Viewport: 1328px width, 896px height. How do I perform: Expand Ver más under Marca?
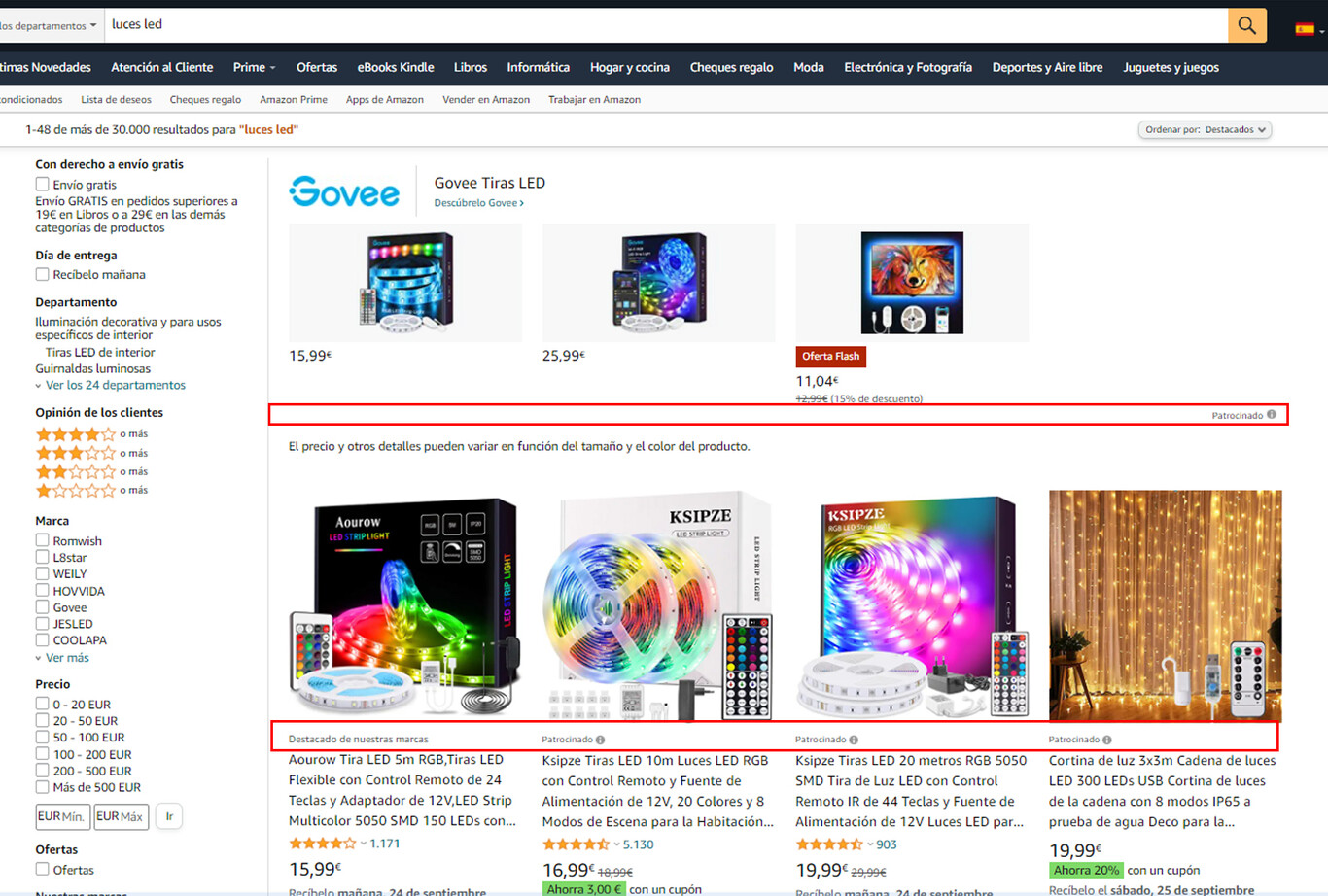coord(66,658)
